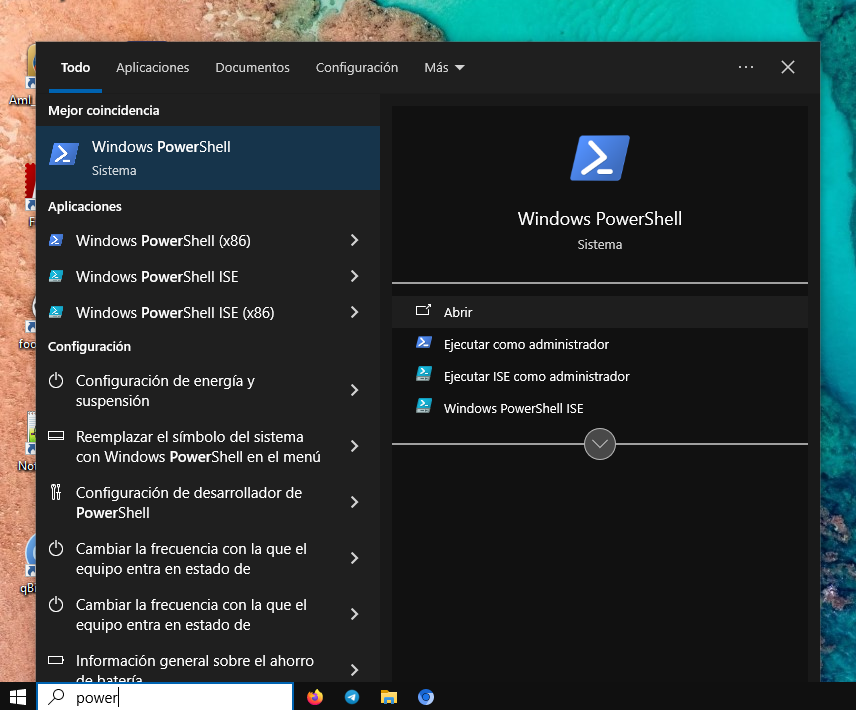
Task: Click the Mejor coincidencia heading
Action: pos(104,110)
